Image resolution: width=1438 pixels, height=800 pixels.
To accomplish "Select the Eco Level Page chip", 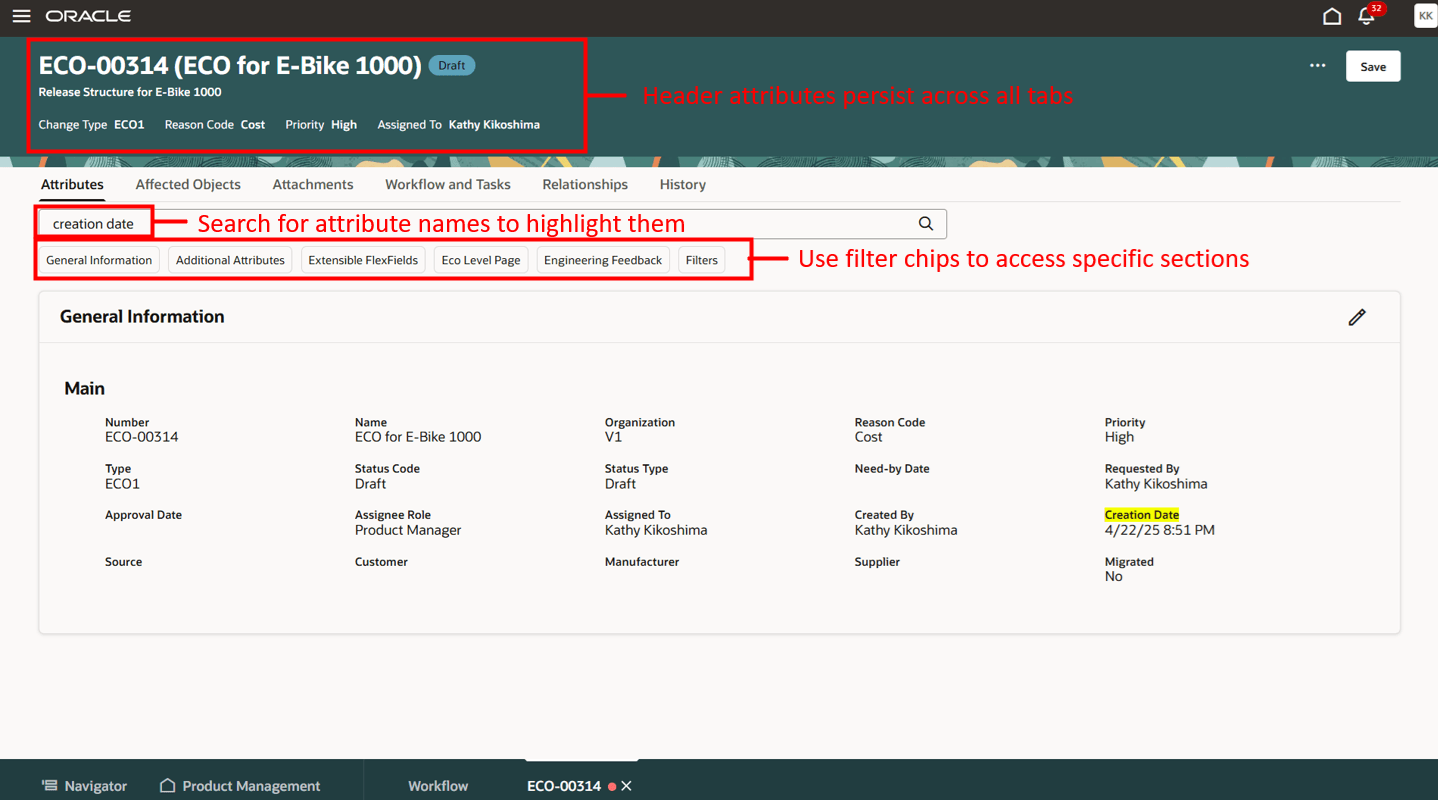I will 481,260.
